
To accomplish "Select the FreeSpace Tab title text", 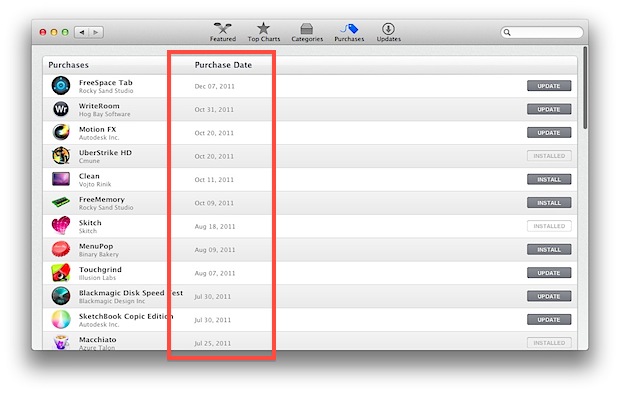I will coord(106,82).
